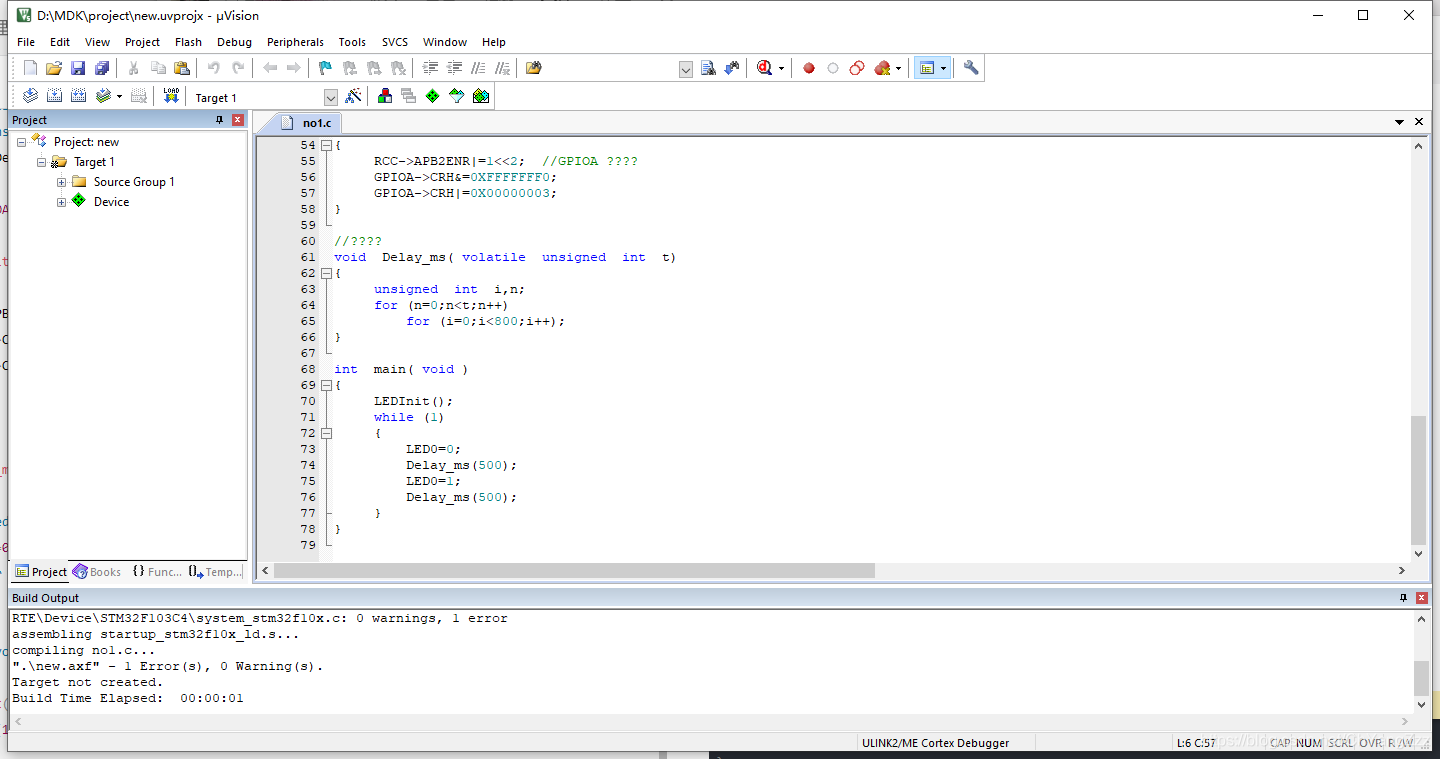1440x759 pixels.
Task: Toggle bookmark with the blue flag icon
Action: point(325,68)
